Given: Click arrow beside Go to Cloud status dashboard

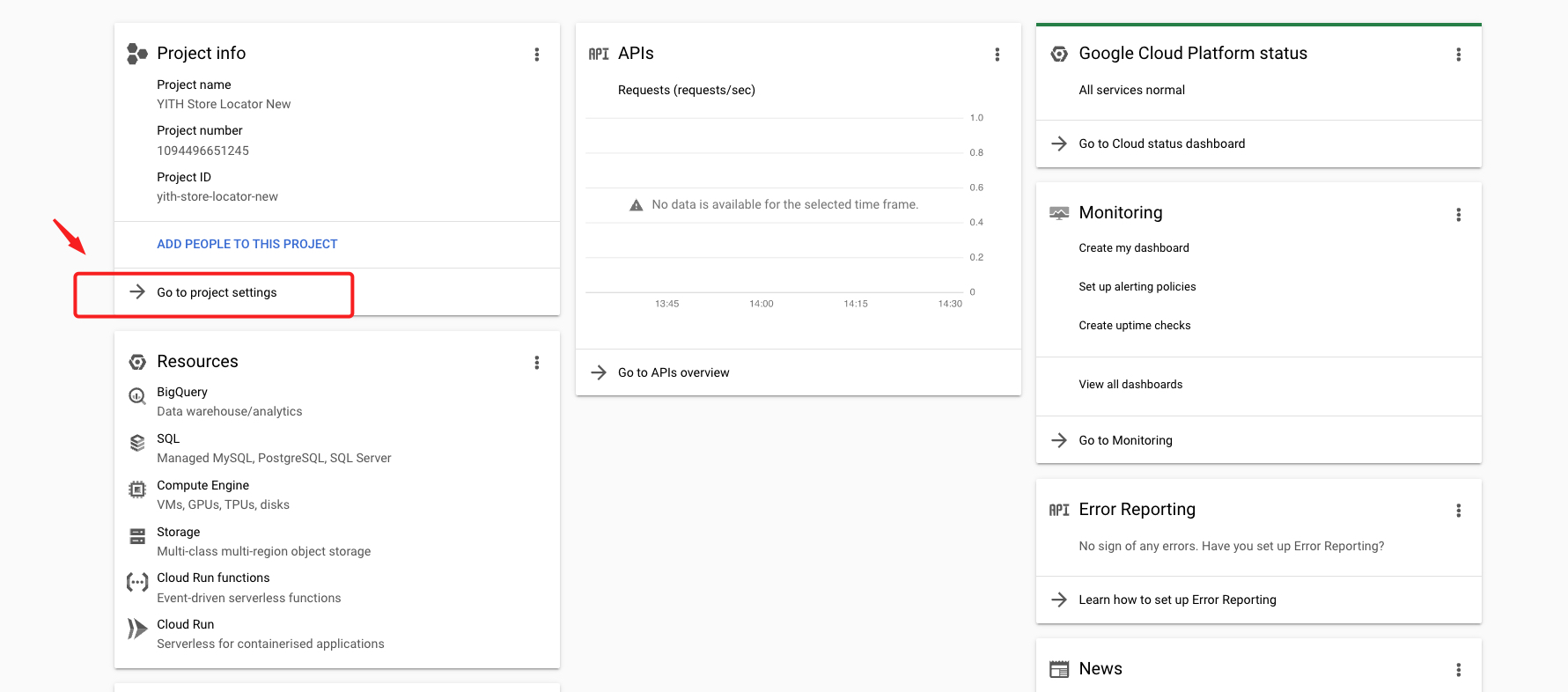Looking at the screenshot, I should coord(1059,144).
